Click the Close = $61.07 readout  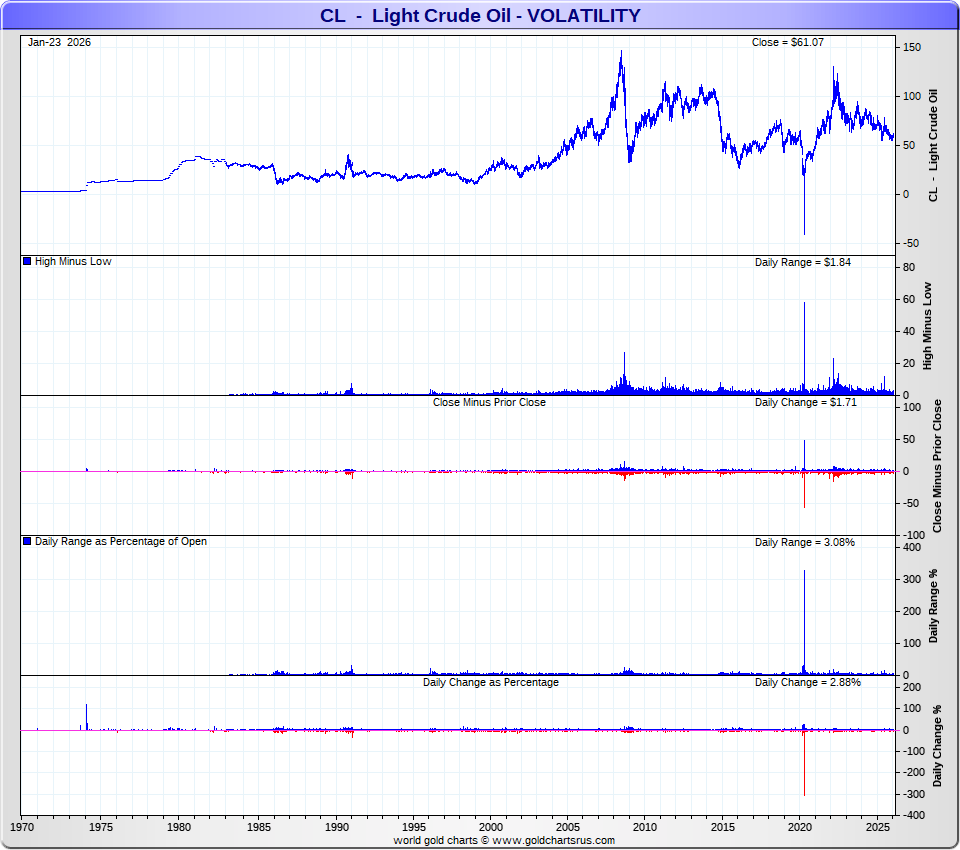787,43
